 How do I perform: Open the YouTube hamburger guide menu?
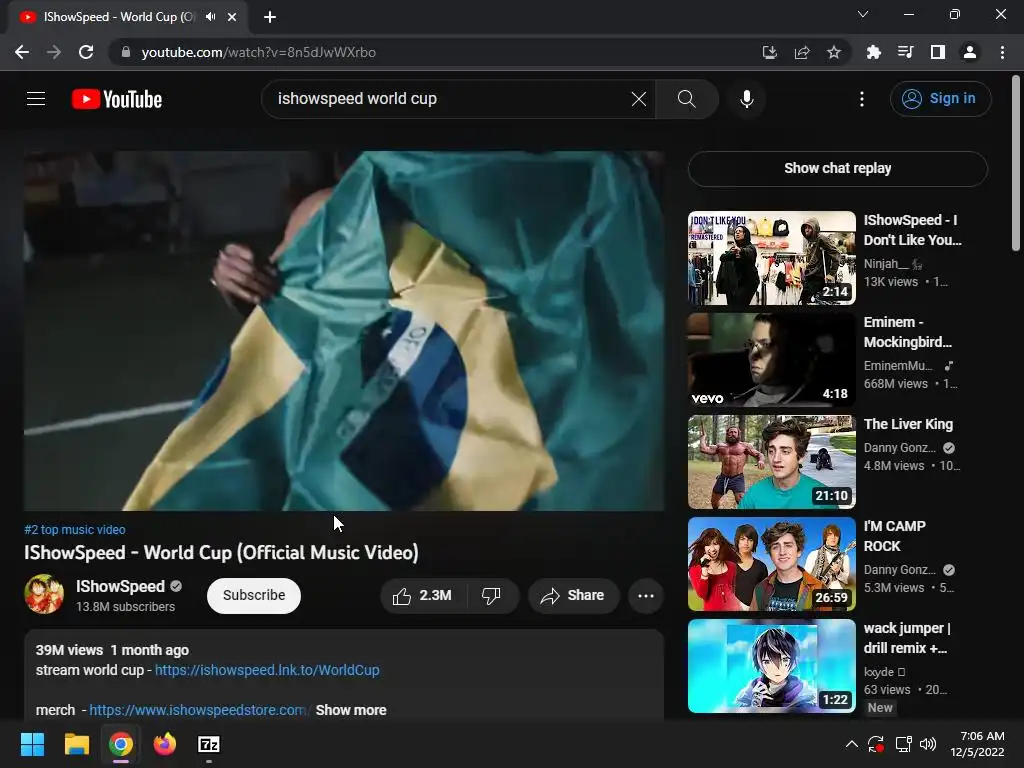(x=36, y=99)
